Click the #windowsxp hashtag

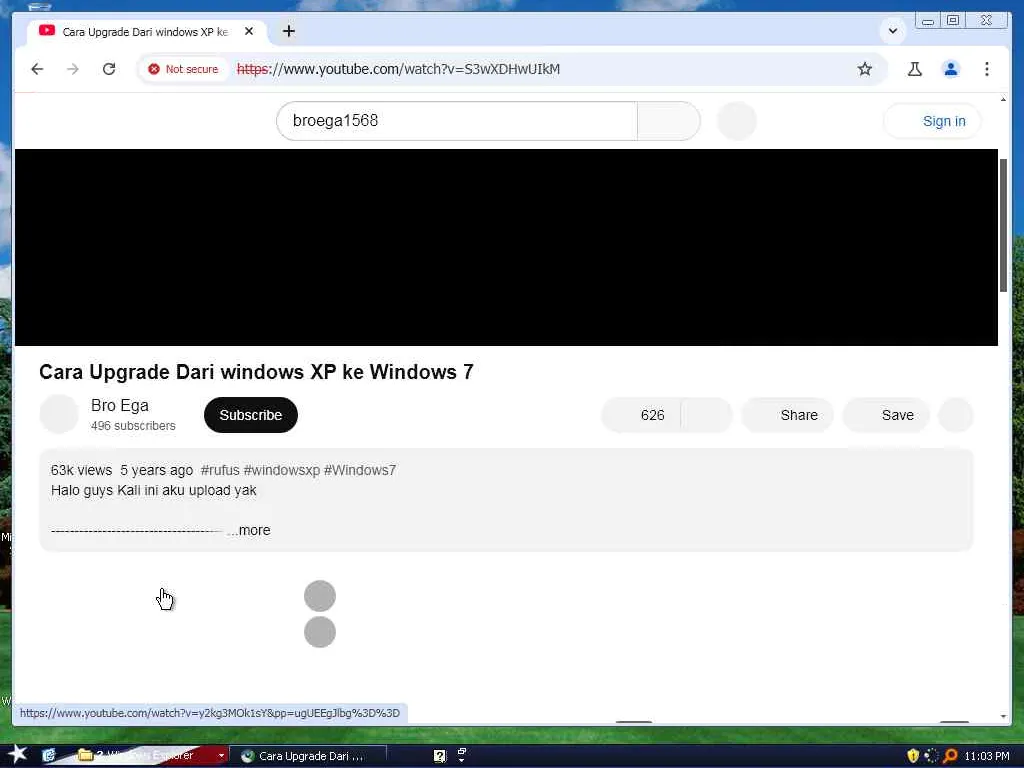(281, 470)
